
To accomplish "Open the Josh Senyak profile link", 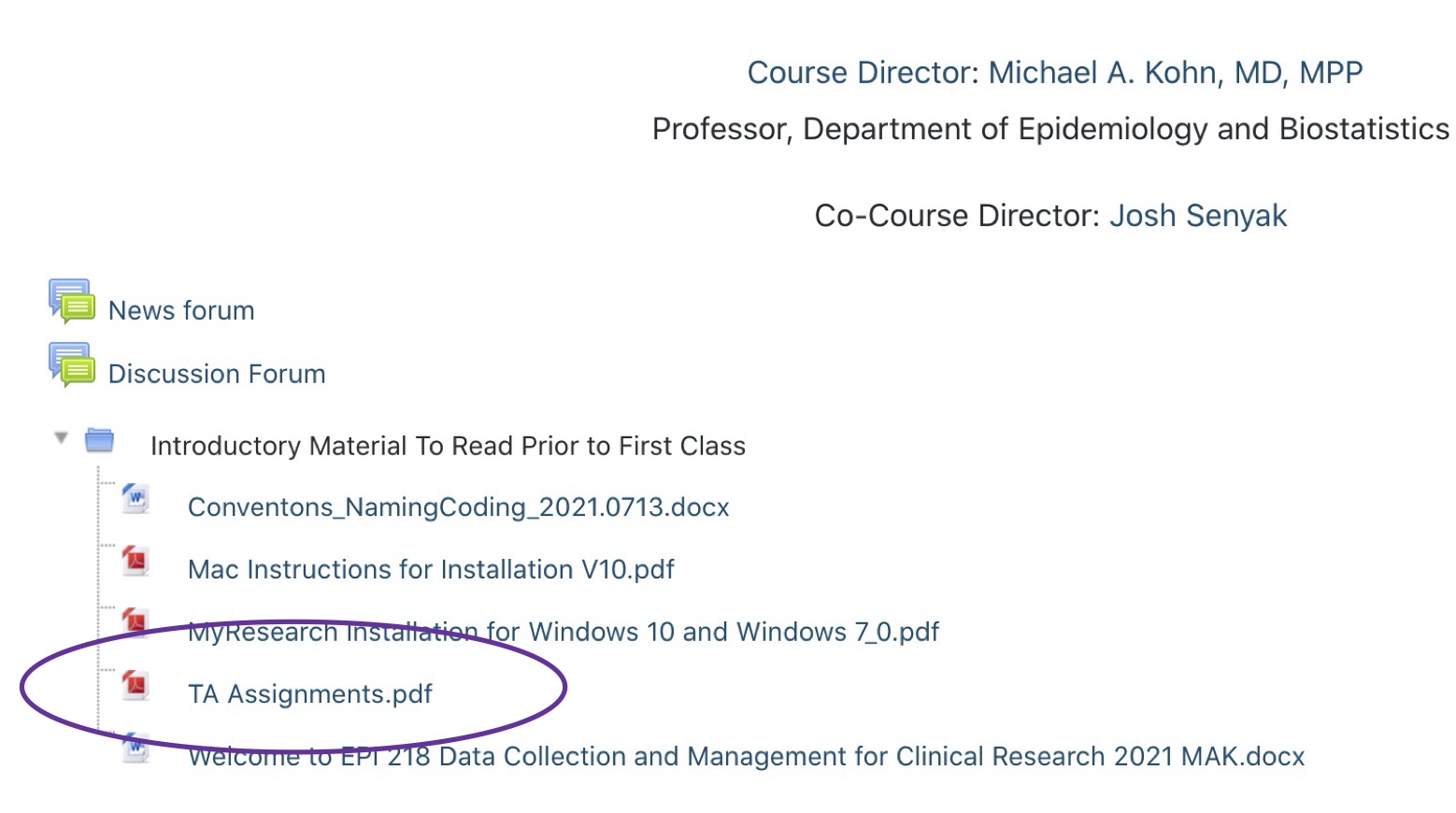I will [1198, 216].
